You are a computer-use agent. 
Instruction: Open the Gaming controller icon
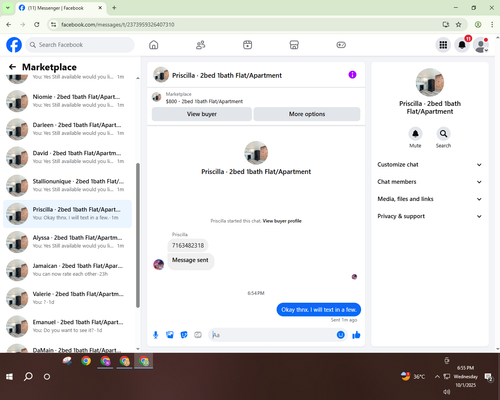tap(341, 45)
